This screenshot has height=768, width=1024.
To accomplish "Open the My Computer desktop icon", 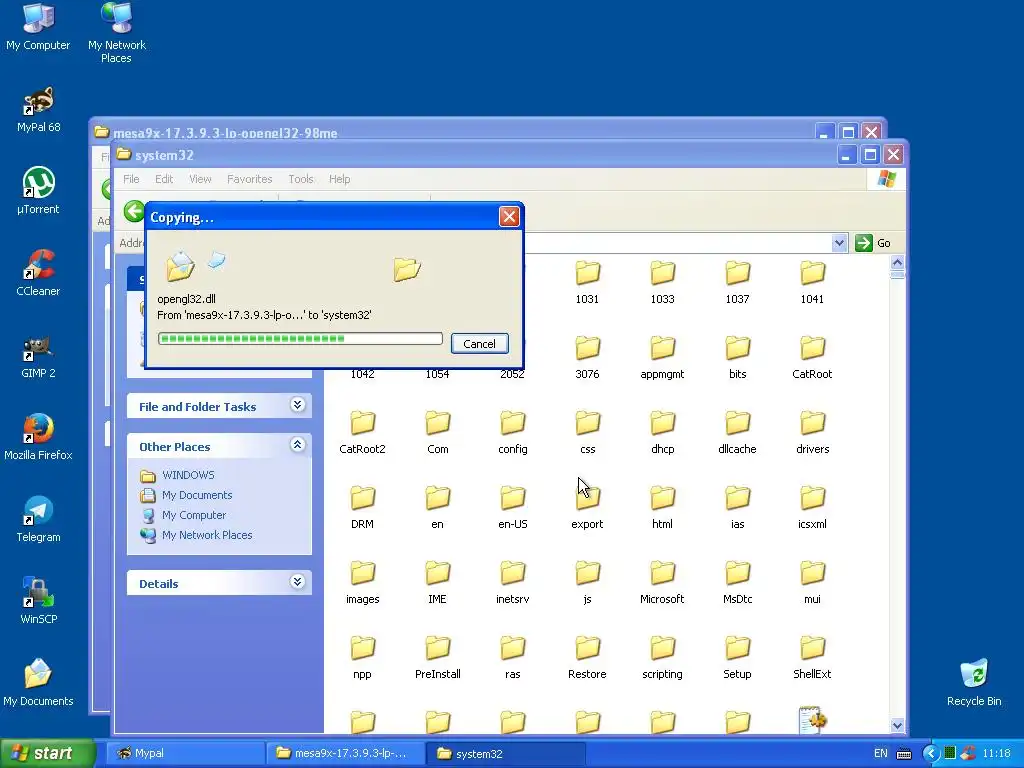I will pos(38,26).
